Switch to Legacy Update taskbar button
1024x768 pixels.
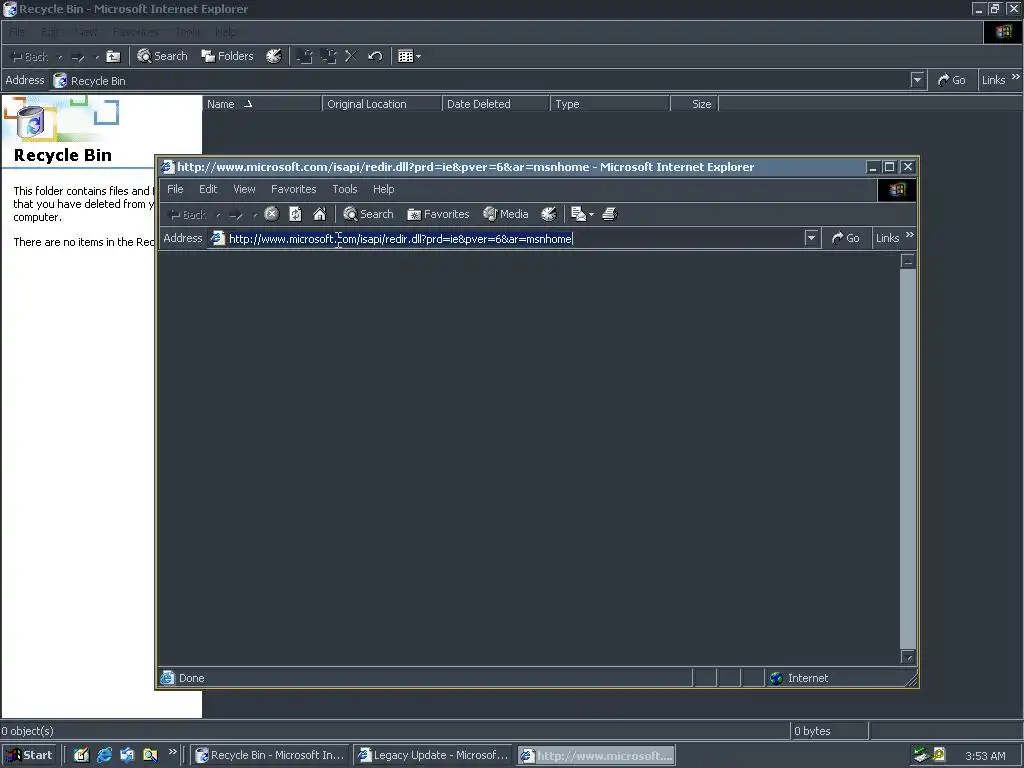(434, 755)
